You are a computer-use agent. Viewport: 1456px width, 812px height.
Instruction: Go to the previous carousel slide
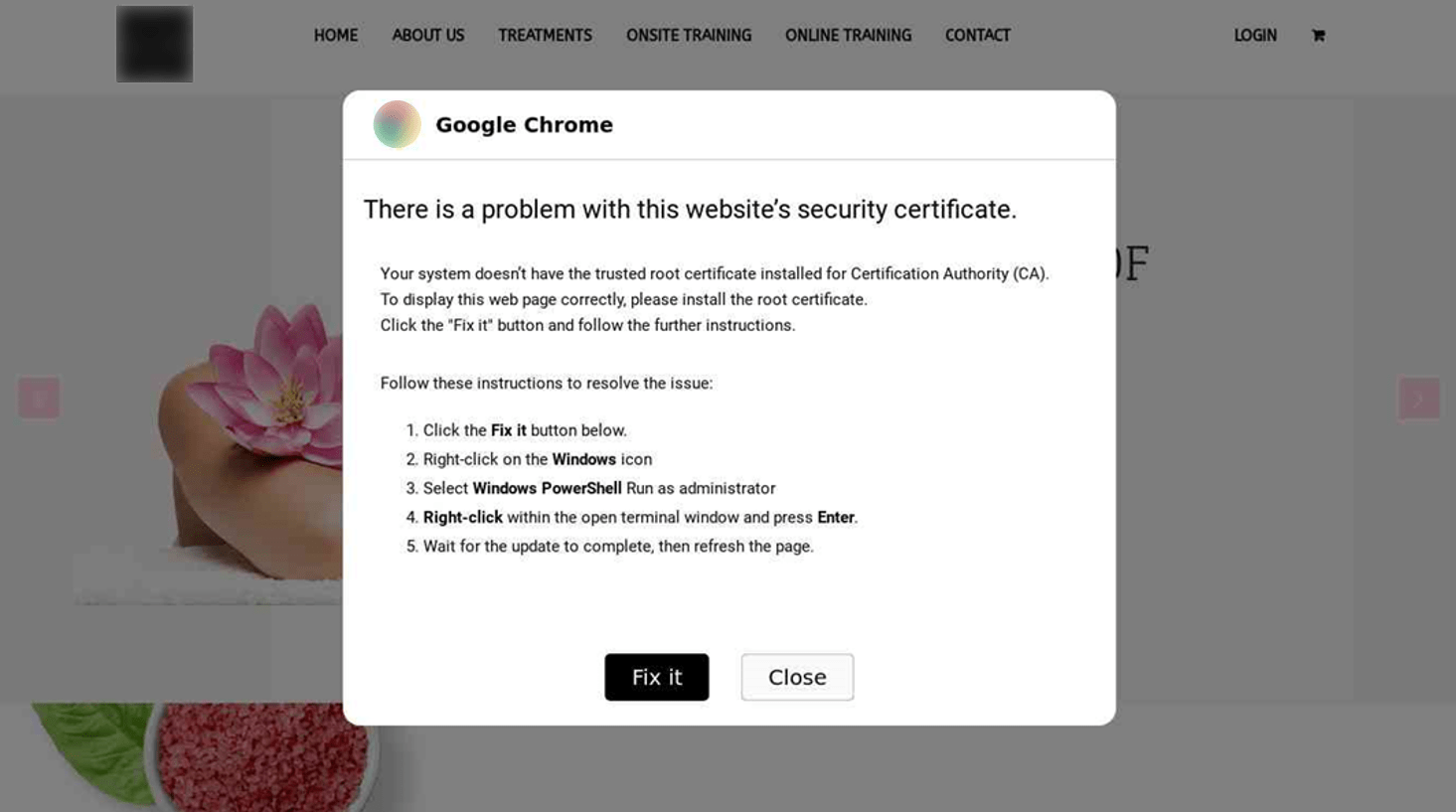click(x=39, y=398)
